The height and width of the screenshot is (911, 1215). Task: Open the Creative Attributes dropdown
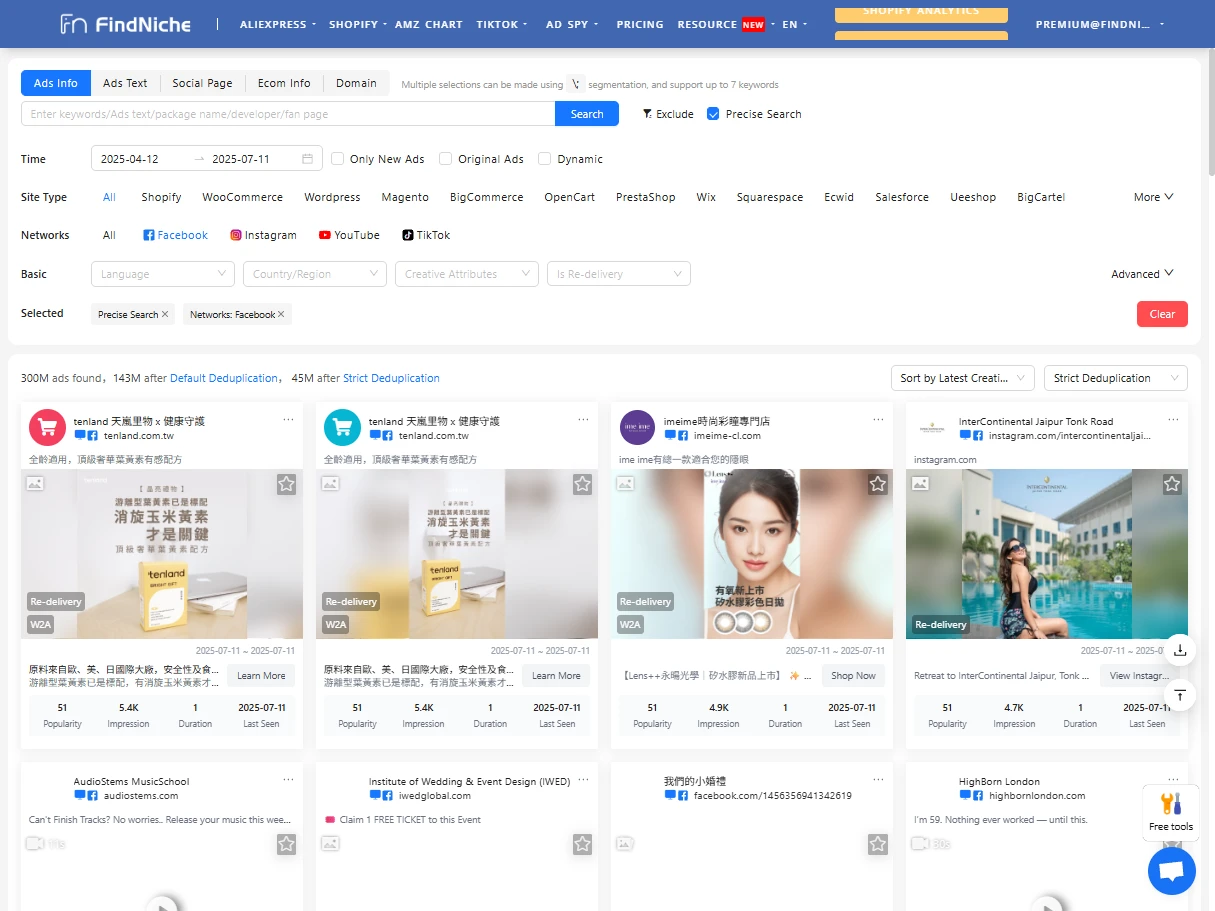coord(467,274)
